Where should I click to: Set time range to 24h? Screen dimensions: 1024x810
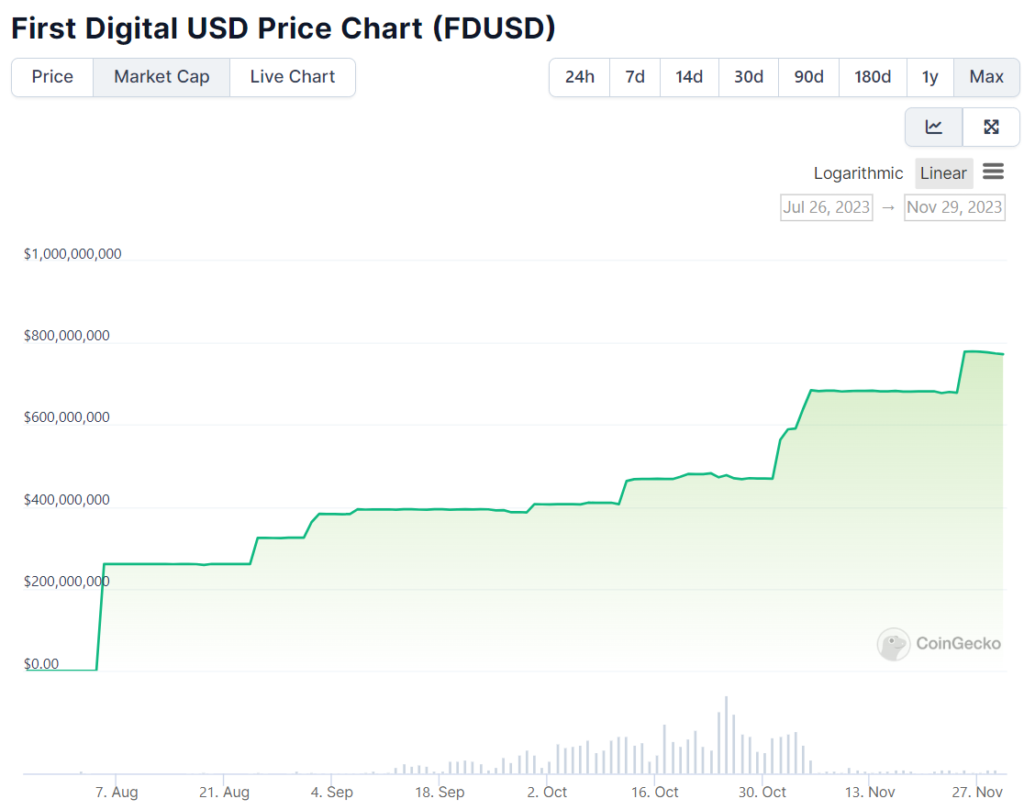pos(579,77)
